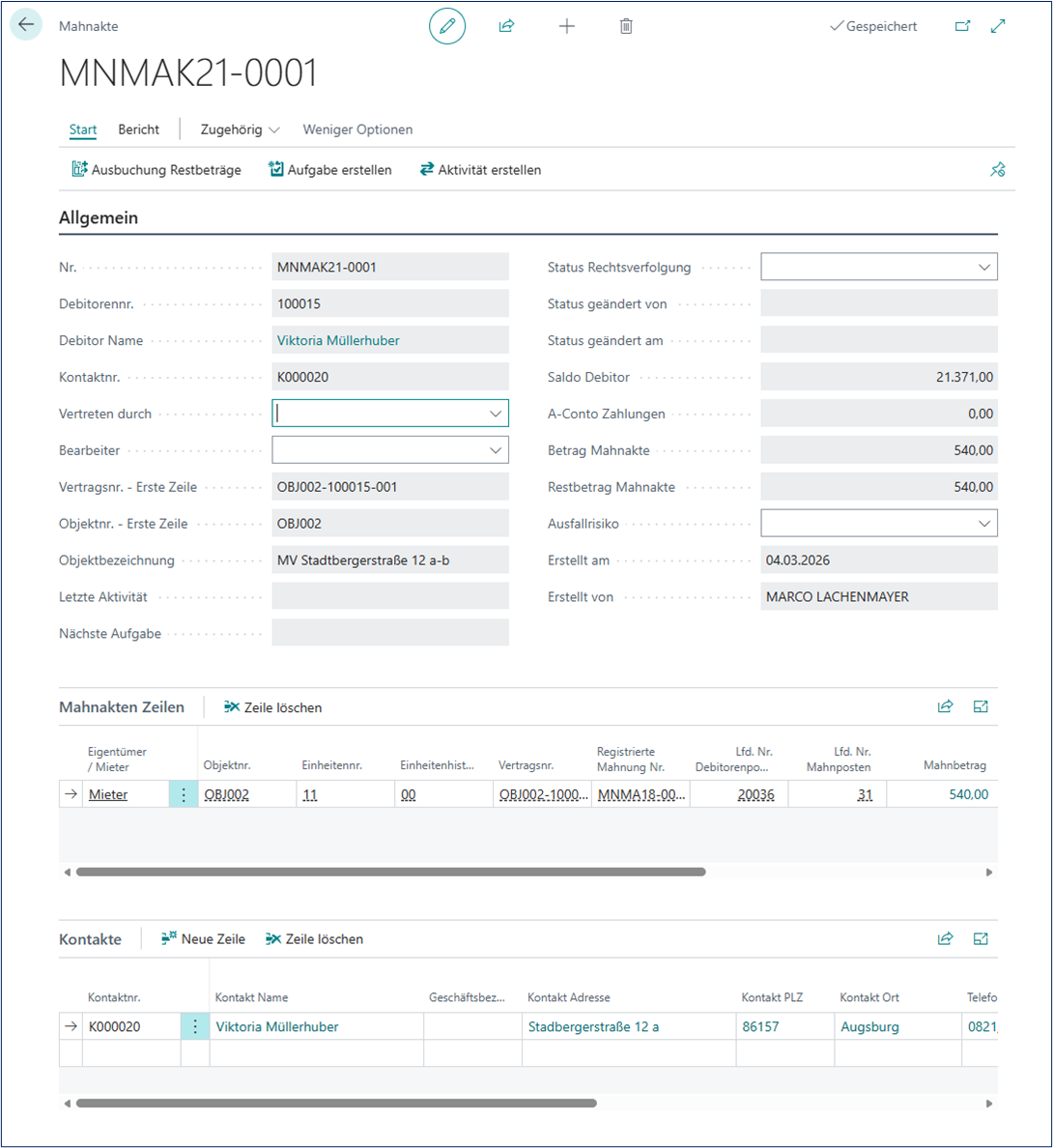Share the Mahnakten Zeilen list
This screenshot has height=1148, width=1053.
(x=946, y=706)
